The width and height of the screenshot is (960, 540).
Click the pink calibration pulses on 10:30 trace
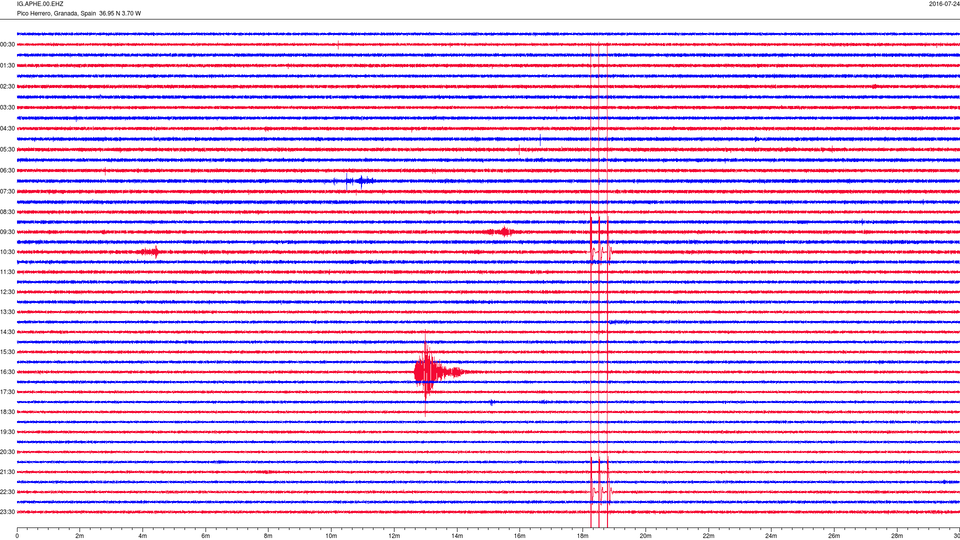(600, 252)
